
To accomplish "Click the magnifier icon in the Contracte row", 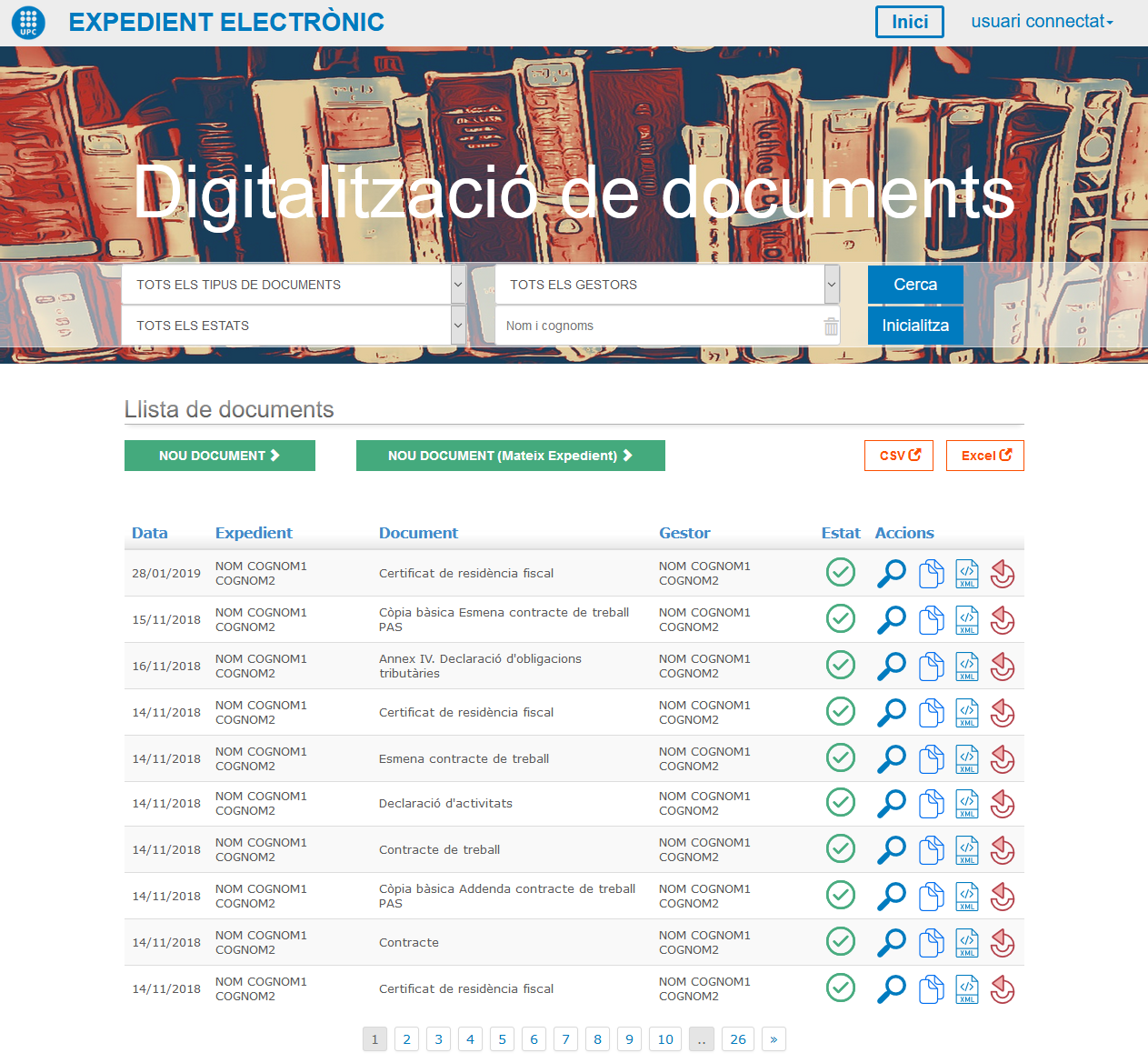I will click(891, 943).
